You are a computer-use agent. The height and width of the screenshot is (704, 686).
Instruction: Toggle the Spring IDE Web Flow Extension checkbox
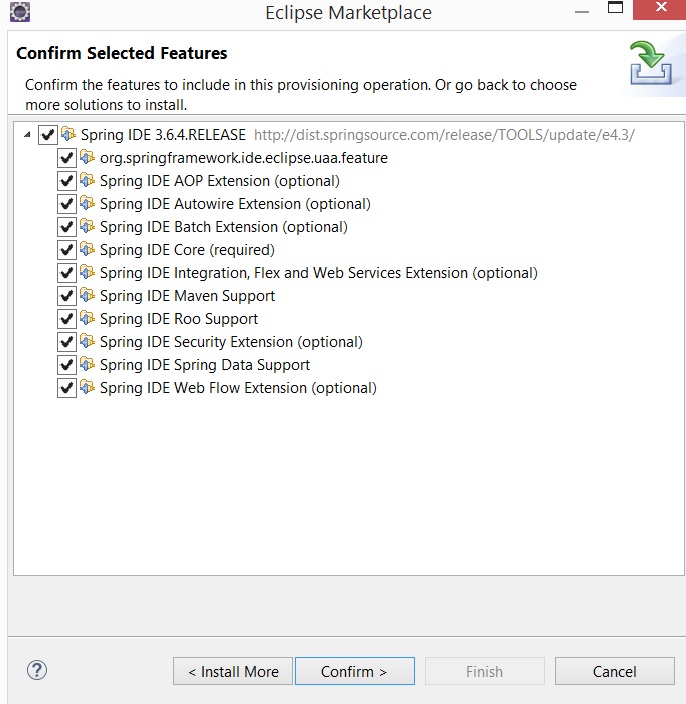66,388
